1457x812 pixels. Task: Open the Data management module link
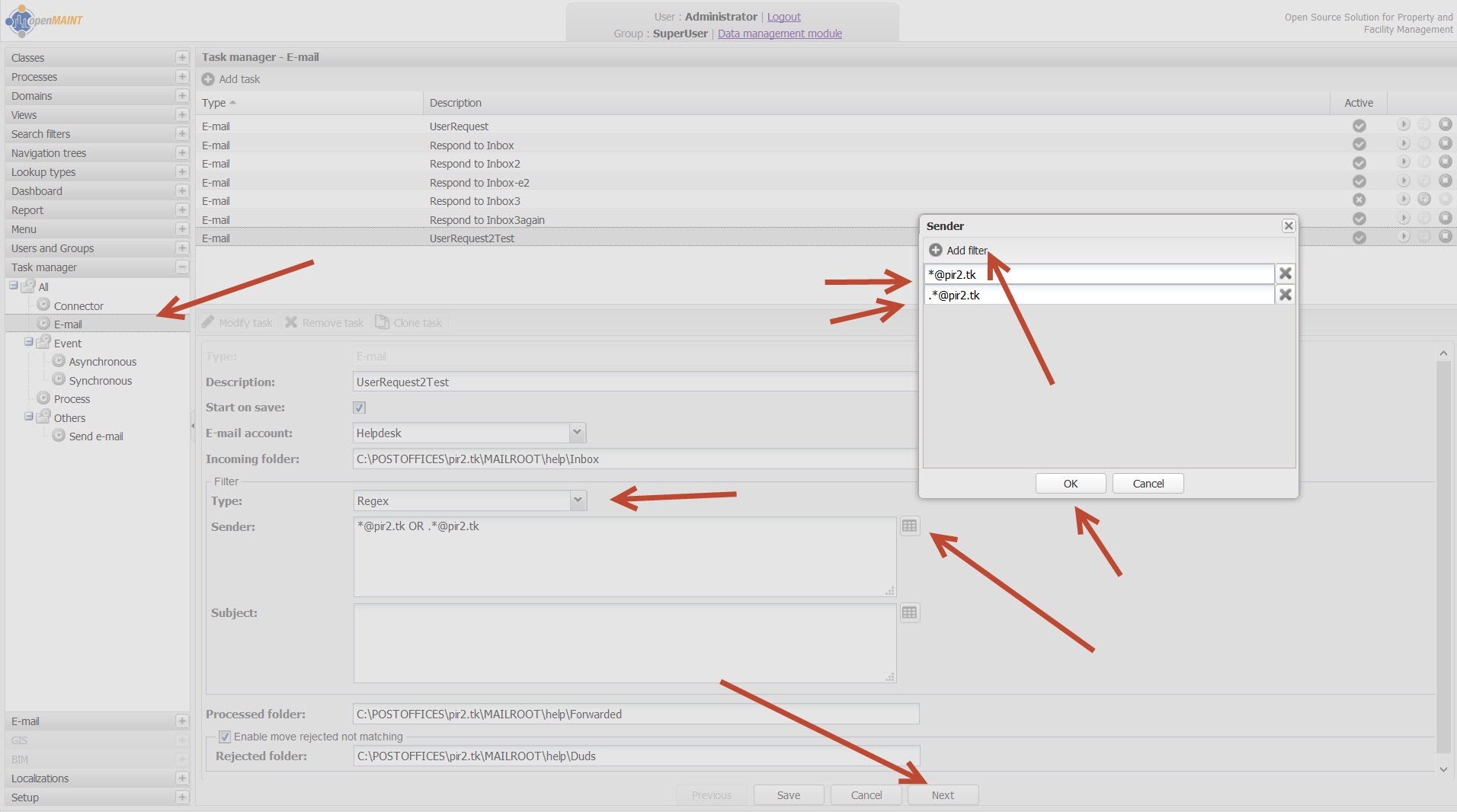[x=780, y=34]
